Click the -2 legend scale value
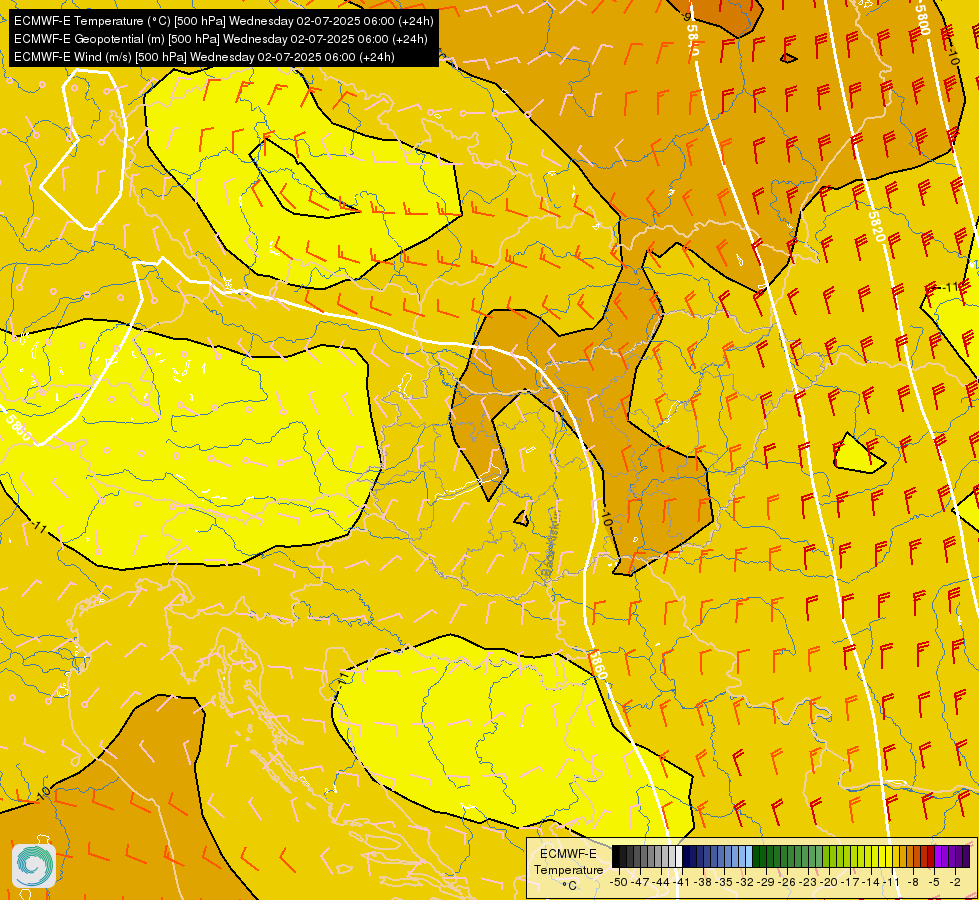 pyautogui.click(x=955, y=882)
